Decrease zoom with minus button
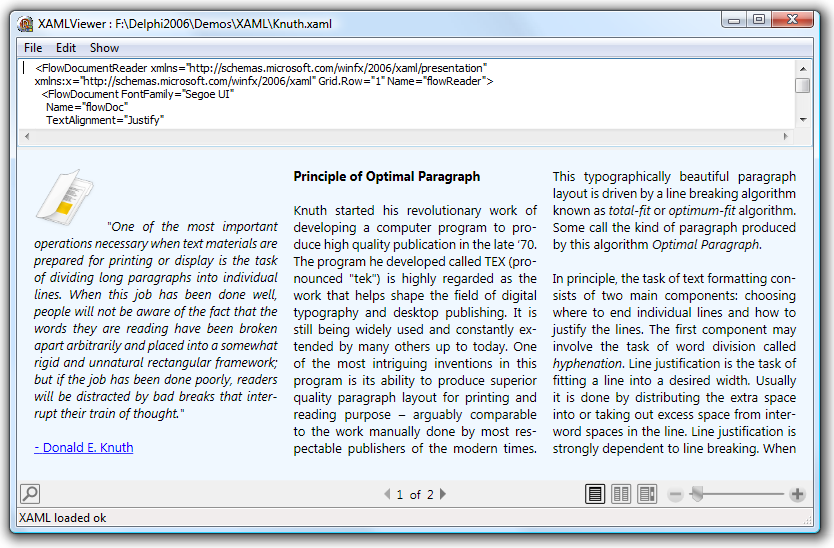This screenshot has height=548, width=834. [x=675, y=495]
